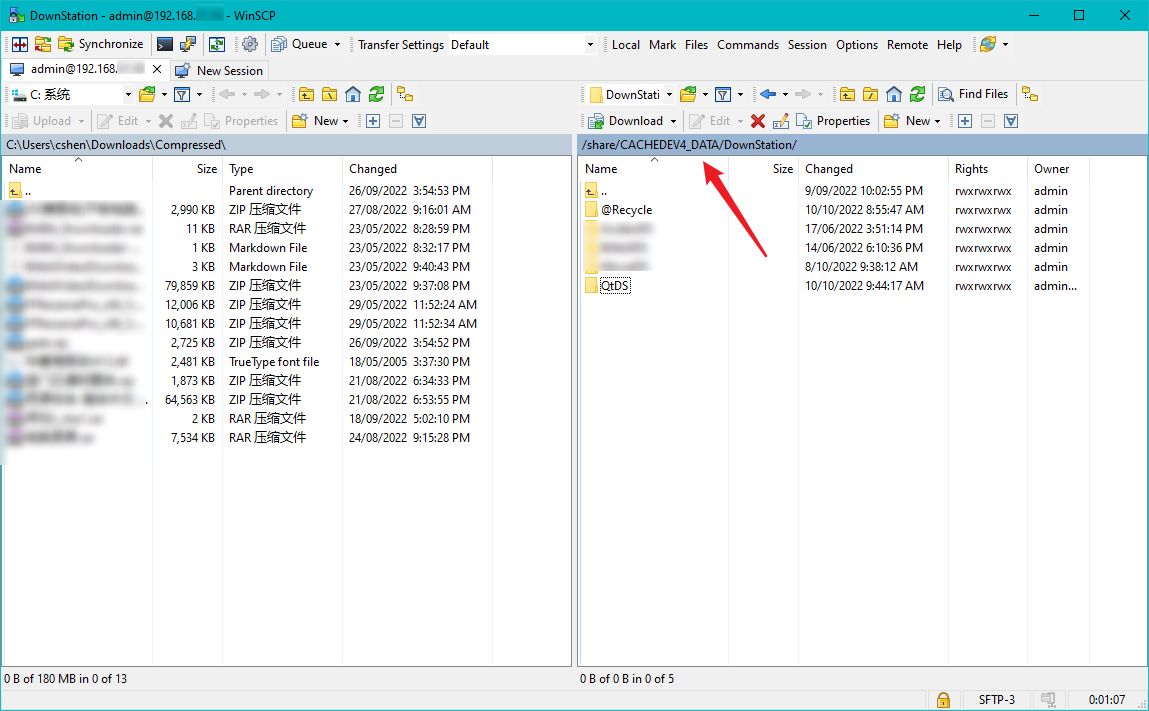Click remote panel home directory icon

[x=893, y=94]
